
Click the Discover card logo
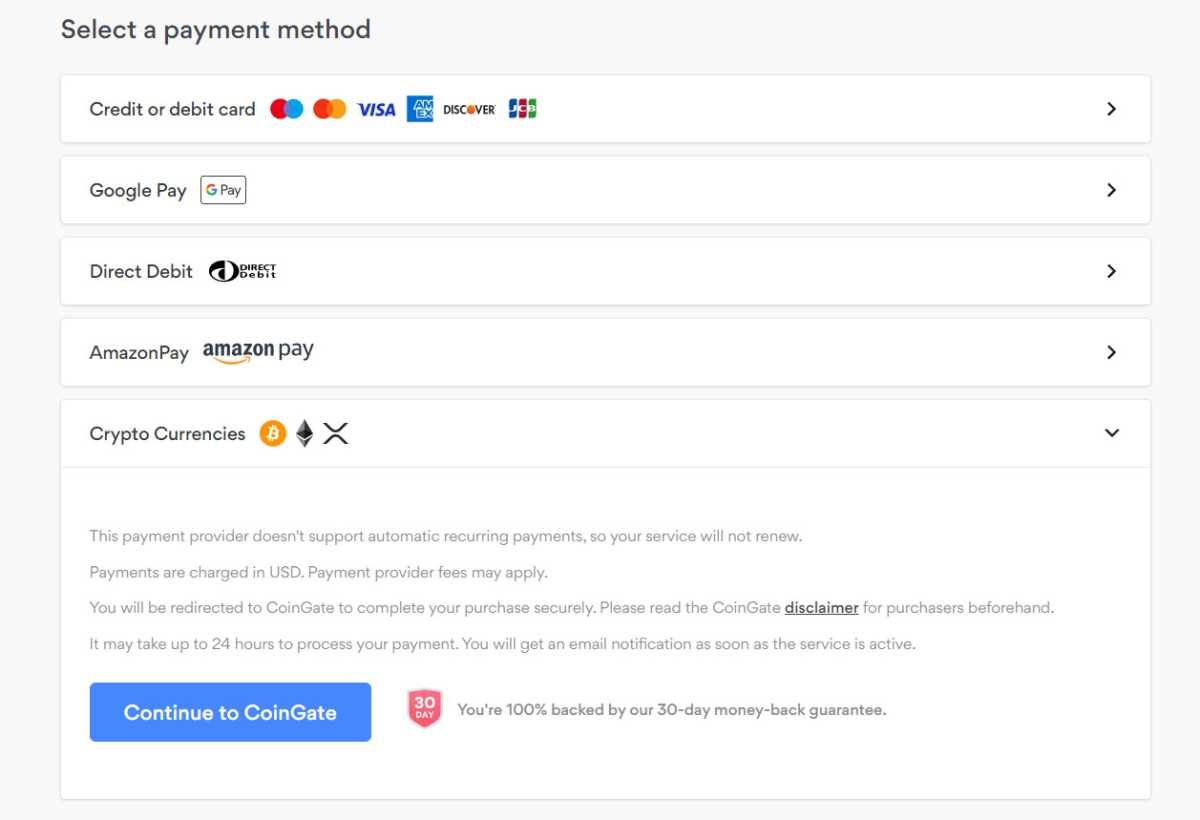[x=469, y=110]
